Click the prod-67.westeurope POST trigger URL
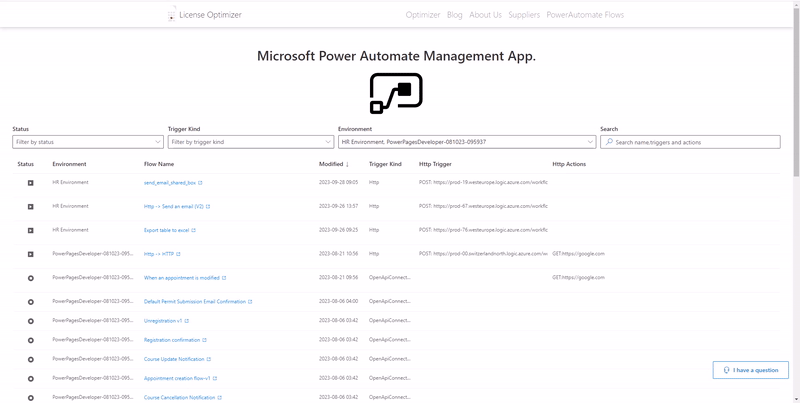This screenshot has height=403, width=800. (483, 206)
